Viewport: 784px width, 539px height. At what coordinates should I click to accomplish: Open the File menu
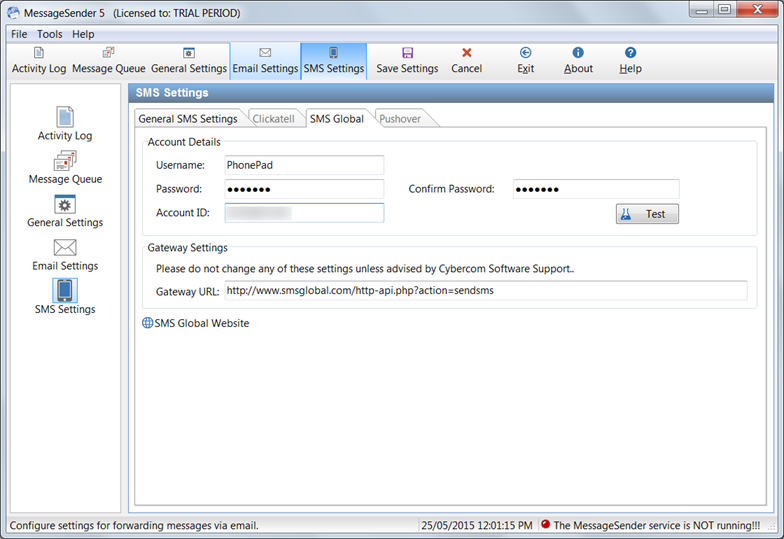pyautogui.click(x=19, y=34)
